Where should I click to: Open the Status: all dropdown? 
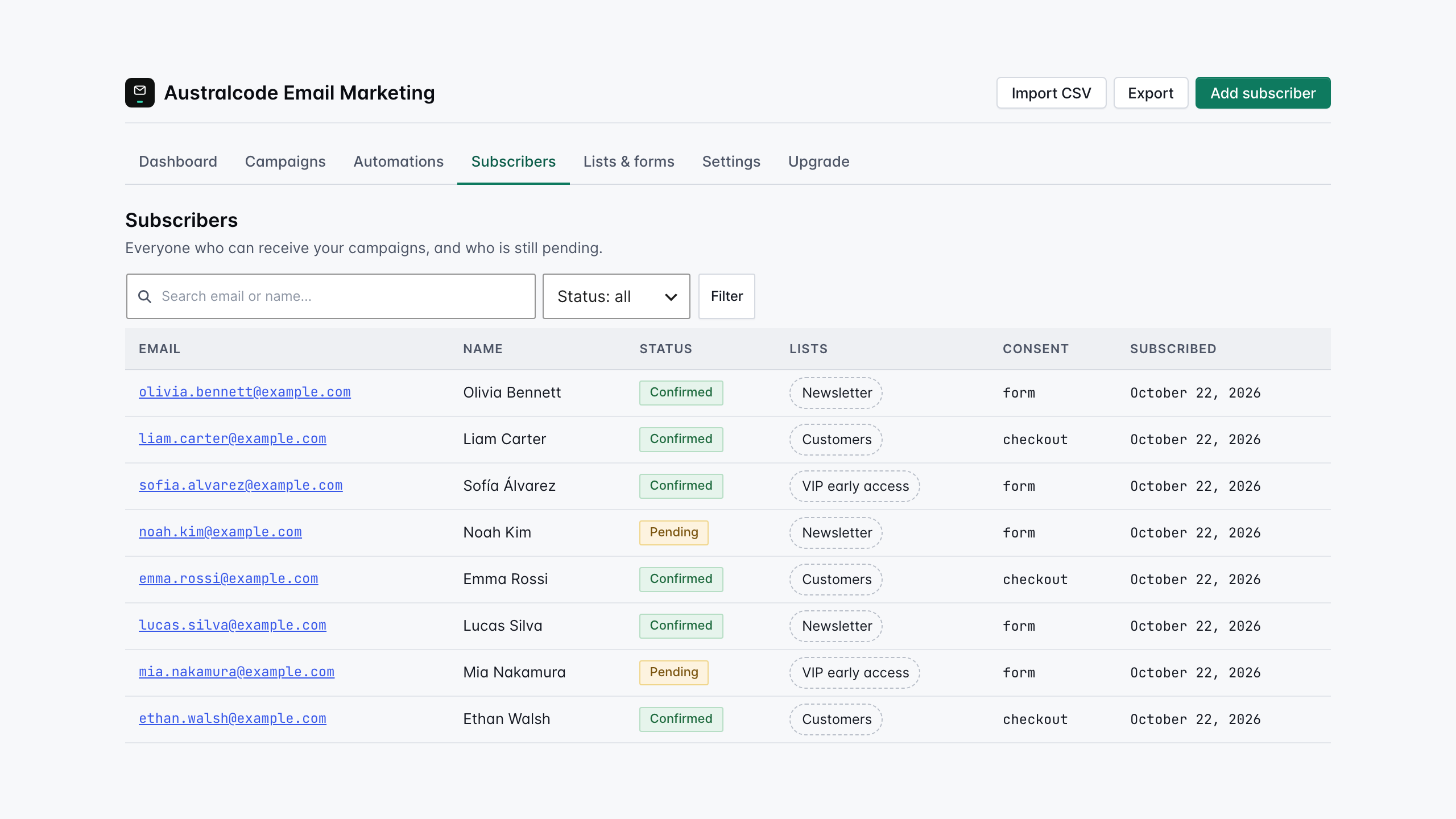pos(617,296)
